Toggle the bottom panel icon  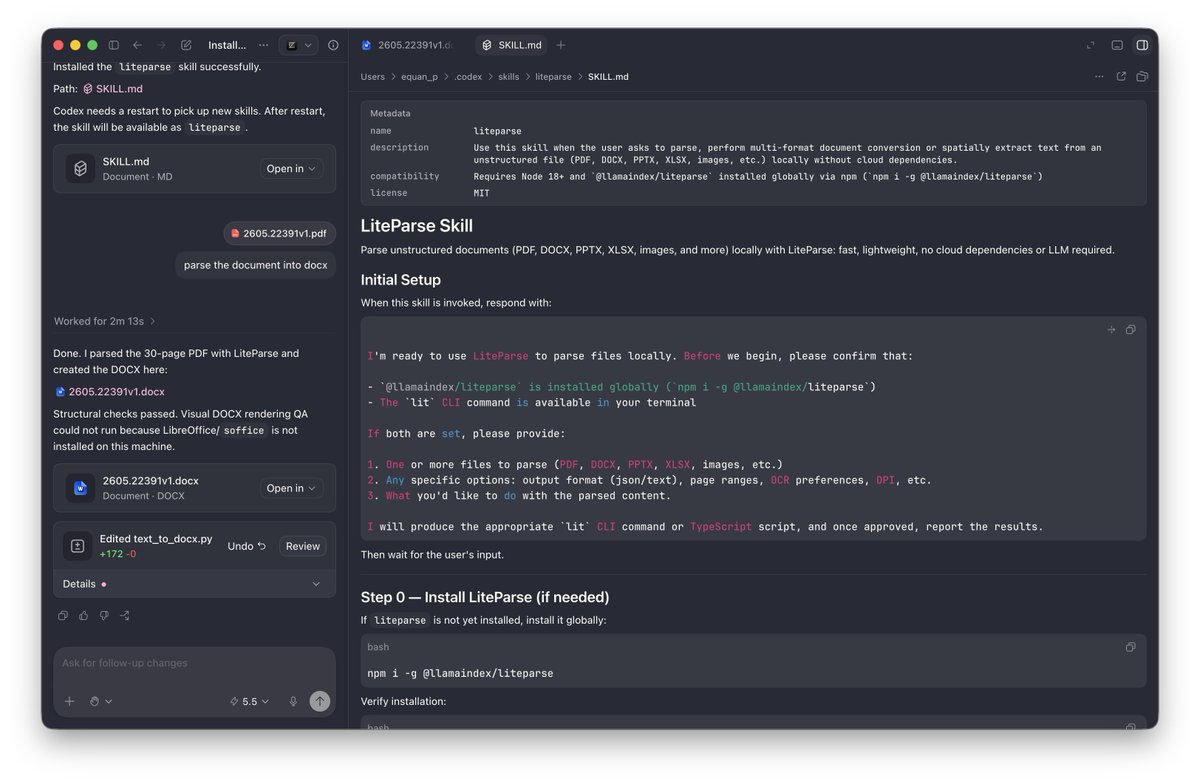pyautogui.click(x=1117, y=45)
